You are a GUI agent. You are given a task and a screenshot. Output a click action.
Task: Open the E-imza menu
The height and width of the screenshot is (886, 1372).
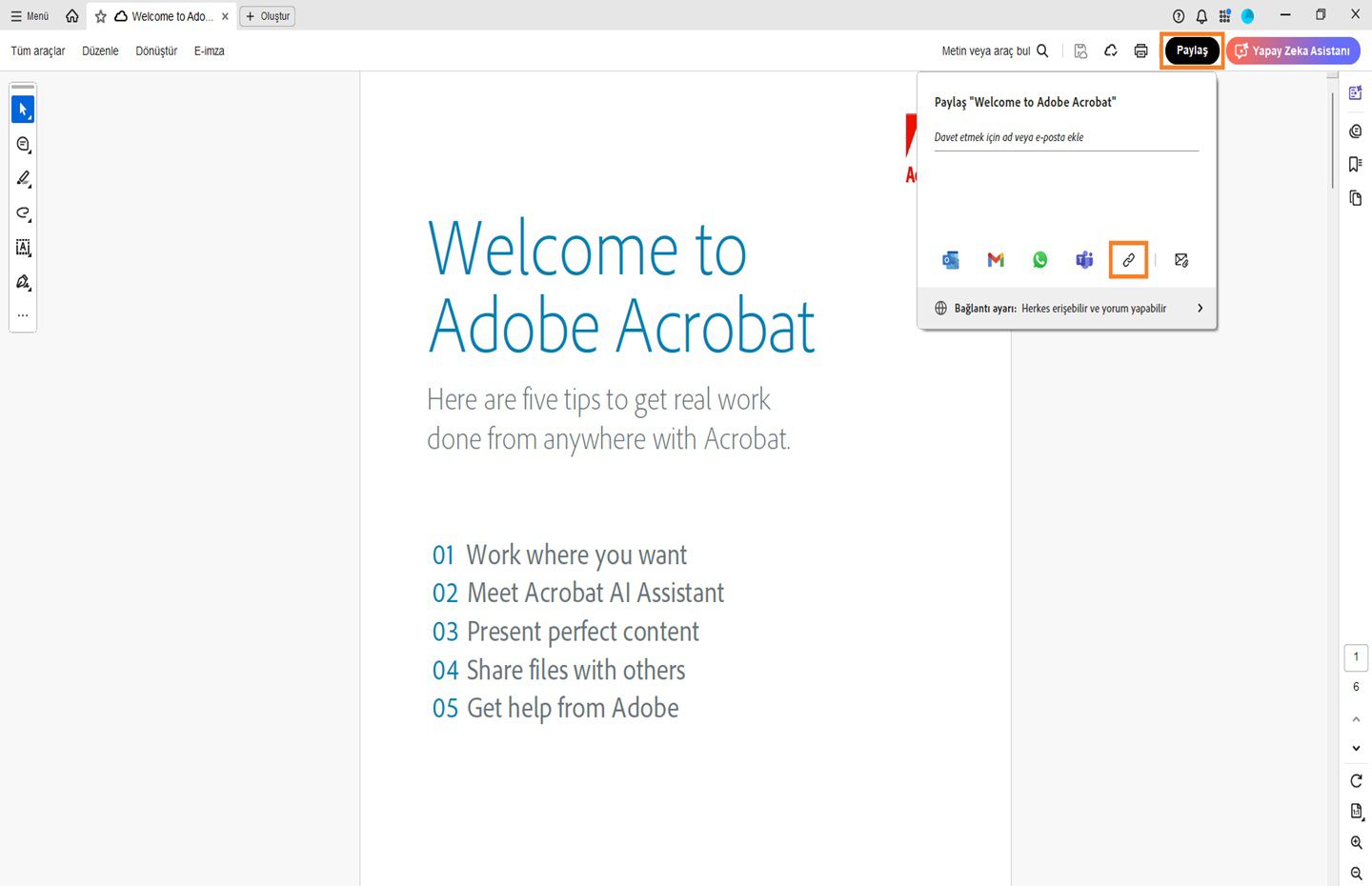pyautogui.click(x=209, y=50)
